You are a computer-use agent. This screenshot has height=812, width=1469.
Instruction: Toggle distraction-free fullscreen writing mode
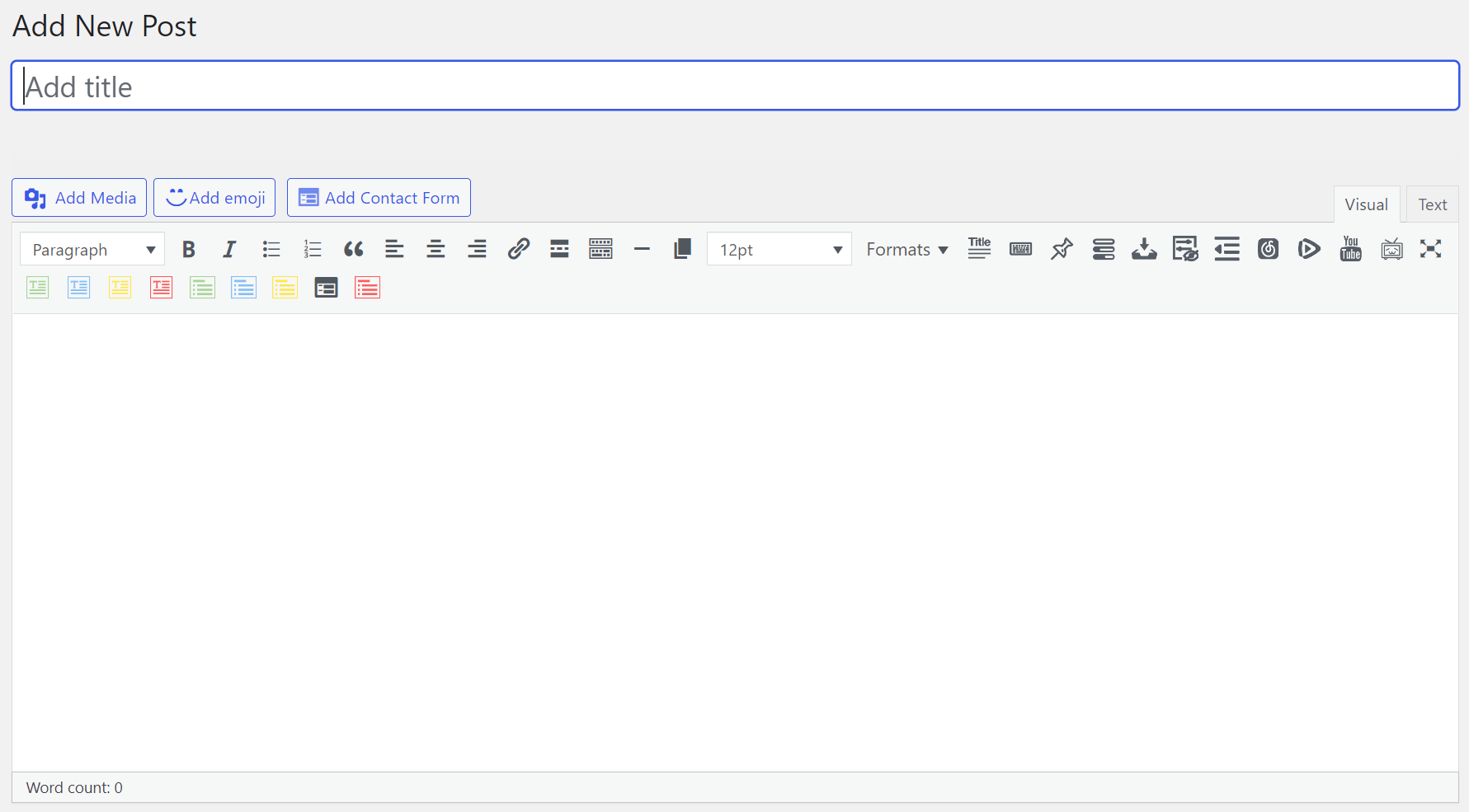[x=1431, y=248]
